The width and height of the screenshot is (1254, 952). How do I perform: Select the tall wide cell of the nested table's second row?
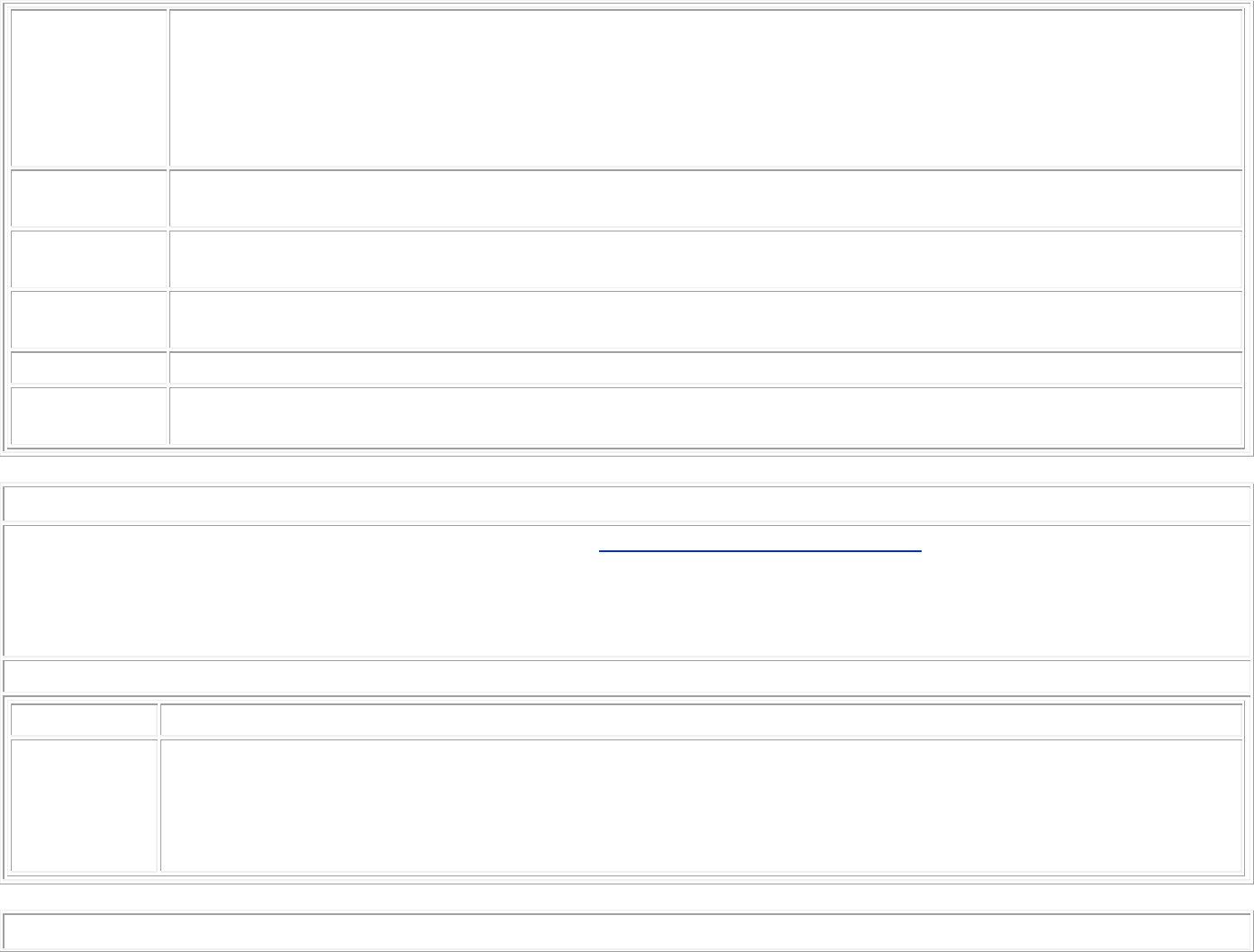pos(701,805)
